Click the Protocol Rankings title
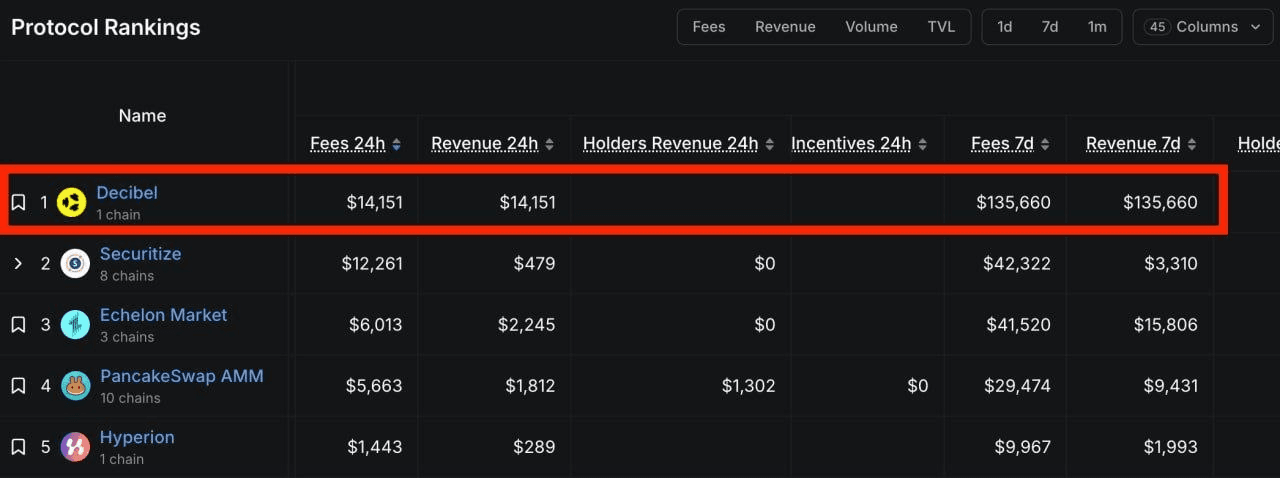This screenshot has width=1280, height=478. pos(106,28)
